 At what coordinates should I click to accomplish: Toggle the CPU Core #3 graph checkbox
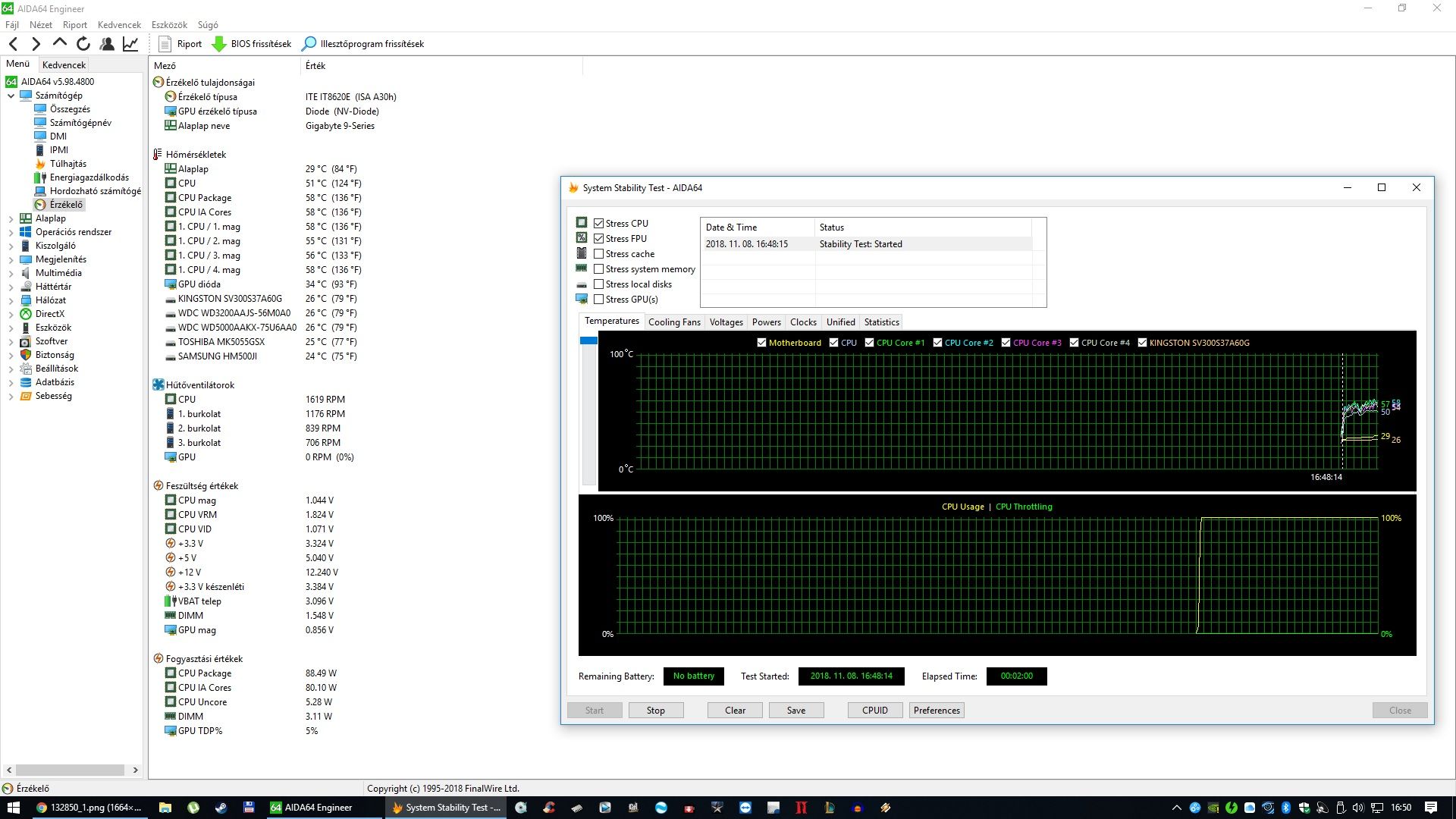(x=1006, y=343)
